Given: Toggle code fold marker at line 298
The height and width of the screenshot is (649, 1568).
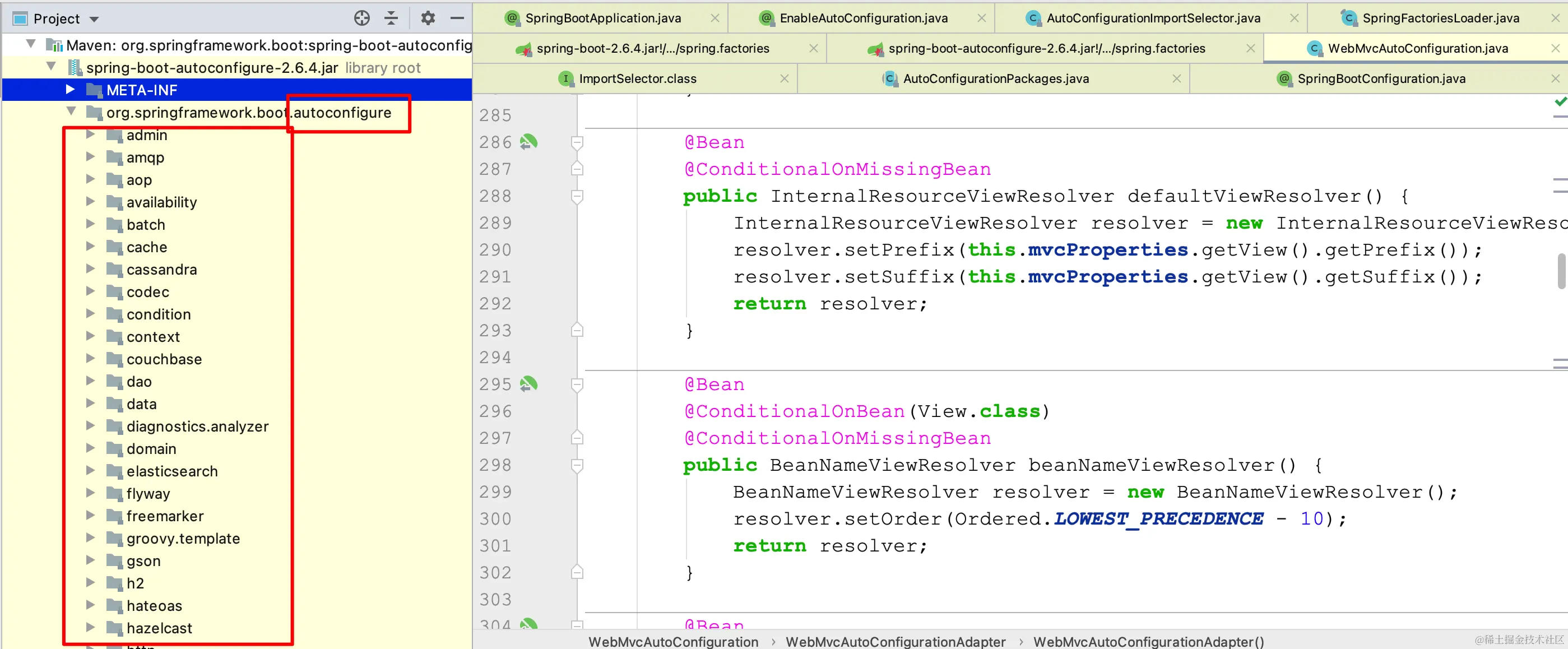Looking at the screenshot, I should tap(577, 465).
